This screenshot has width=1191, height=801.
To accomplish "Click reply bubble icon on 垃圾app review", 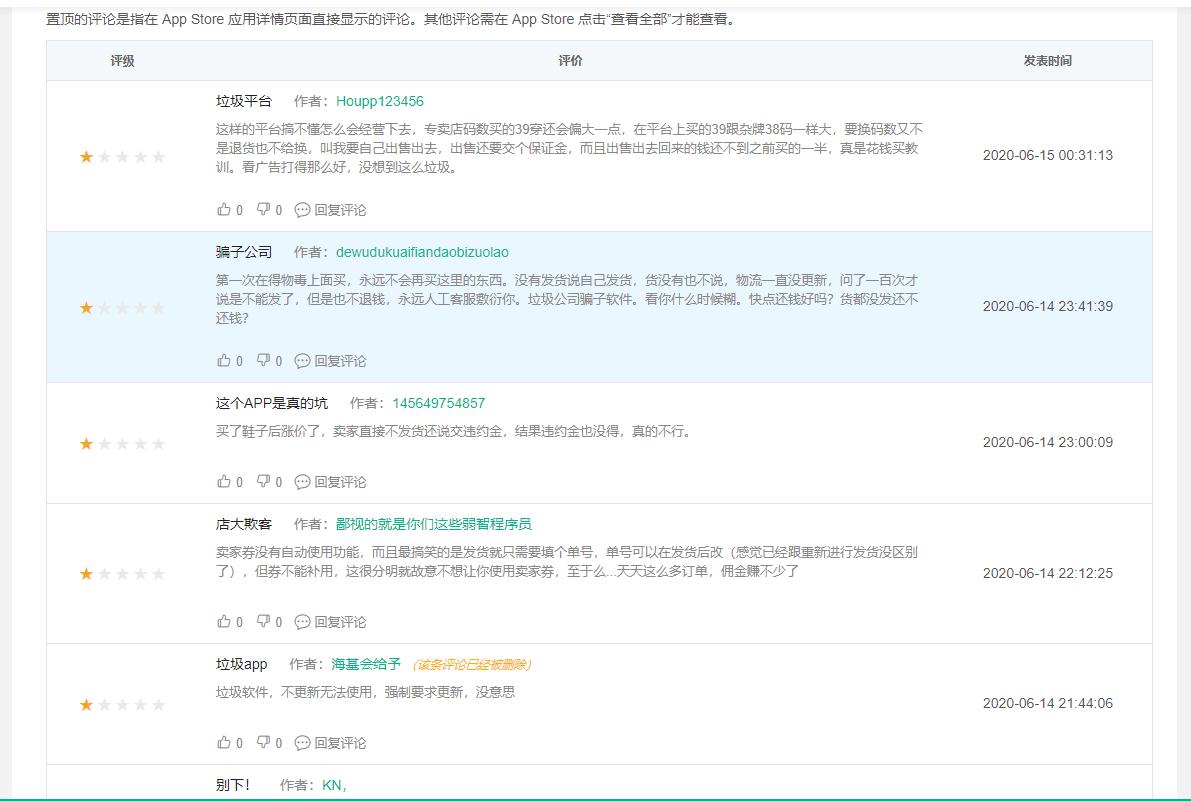I will click(x=301, y=743).
